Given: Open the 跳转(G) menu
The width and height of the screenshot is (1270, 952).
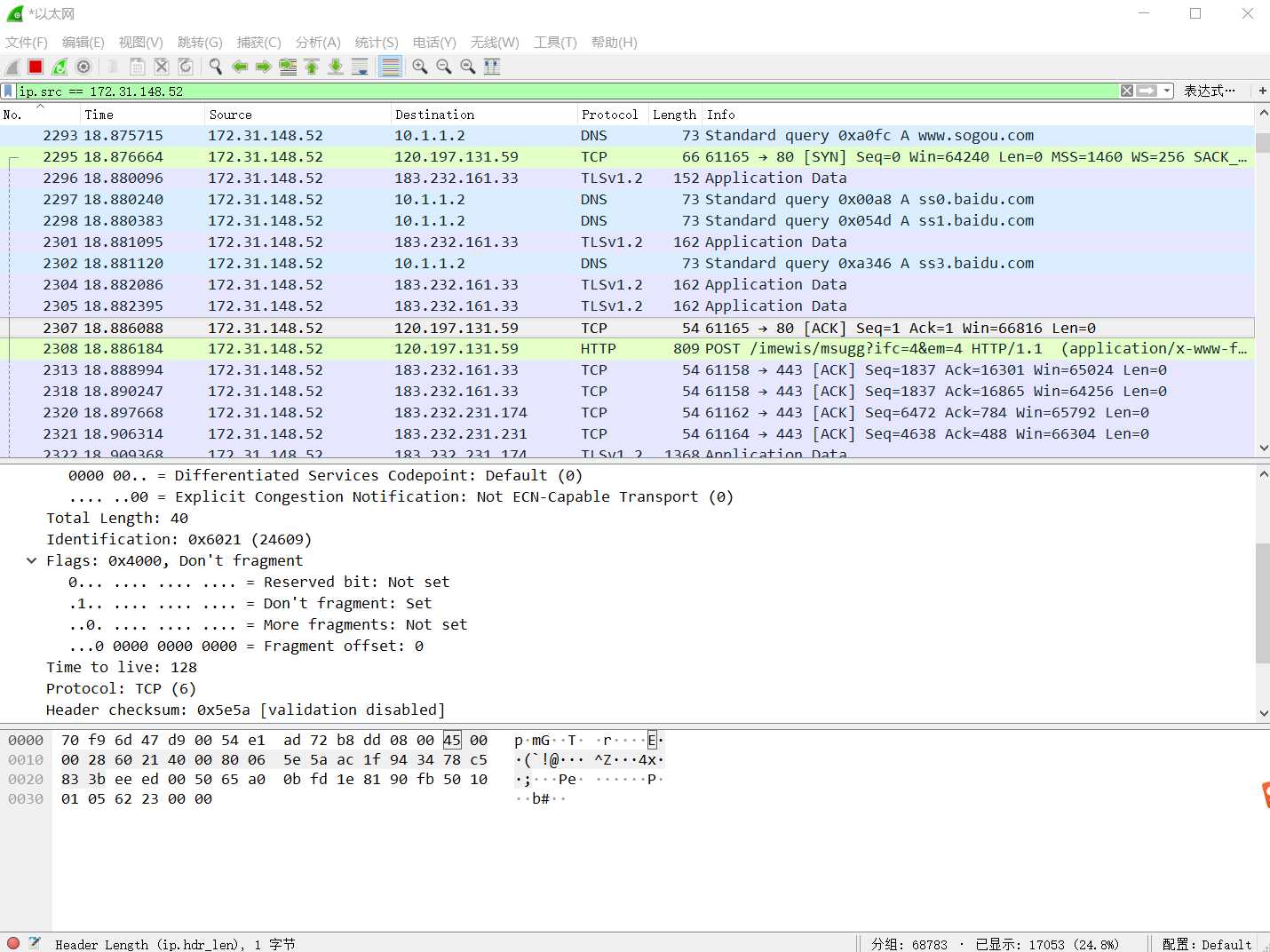Looking at the screenshot, I should point(200,43).
